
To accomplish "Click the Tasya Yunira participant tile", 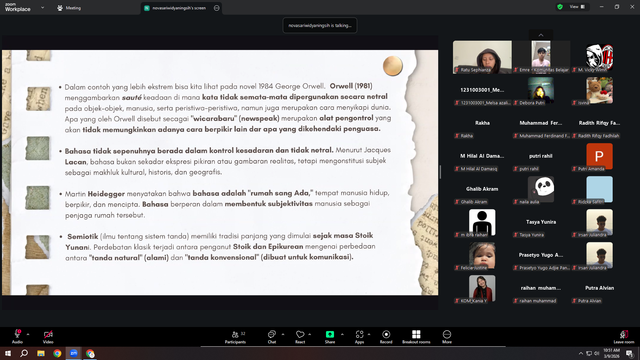I will [x=541, y=222].
